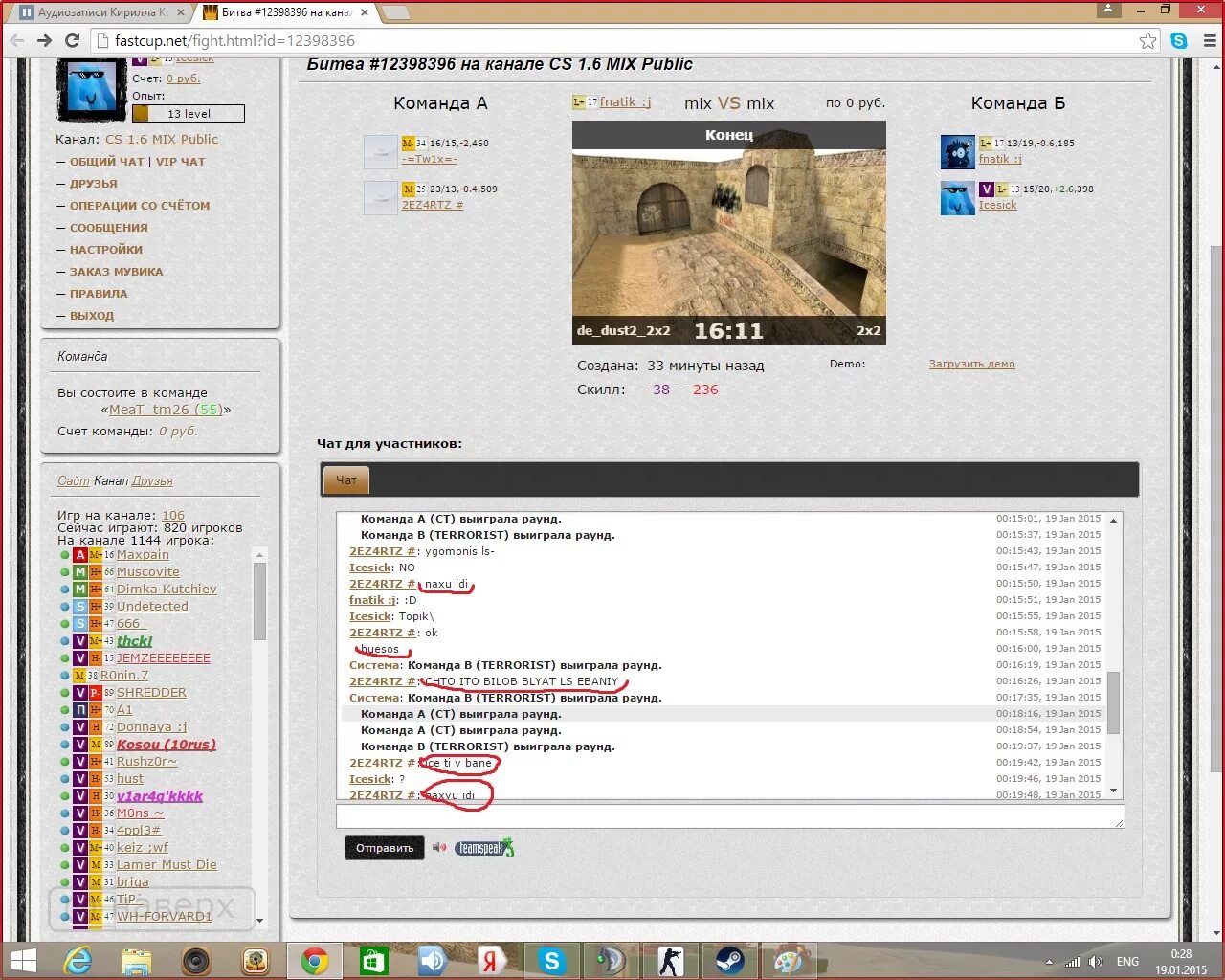
Task: Click the Сайт tab link in players panel
Action: pyautogui.click(x=74, y=480)
